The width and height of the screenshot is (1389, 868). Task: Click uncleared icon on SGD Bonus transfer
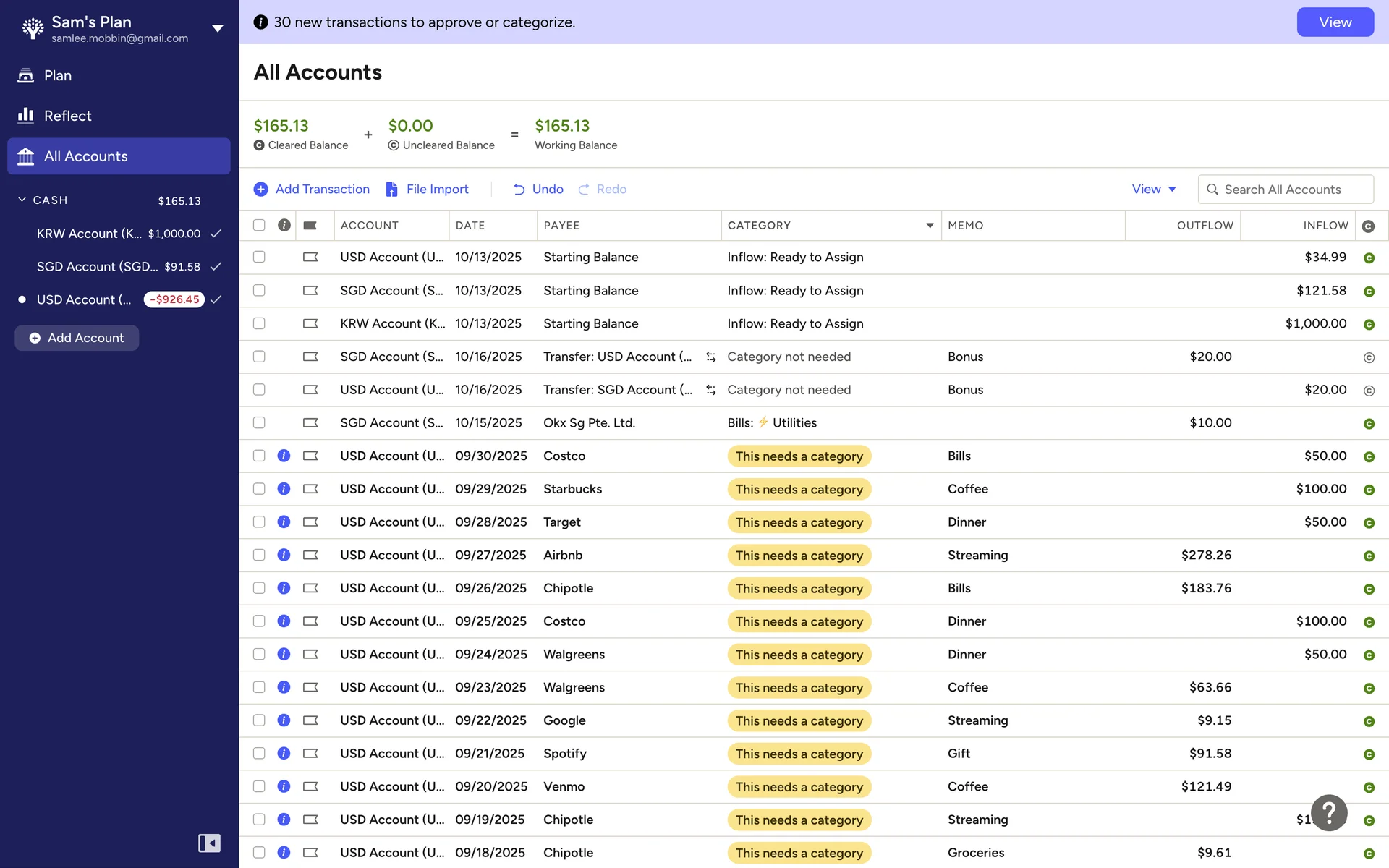pyautogui.click(x=1368, y=357)
